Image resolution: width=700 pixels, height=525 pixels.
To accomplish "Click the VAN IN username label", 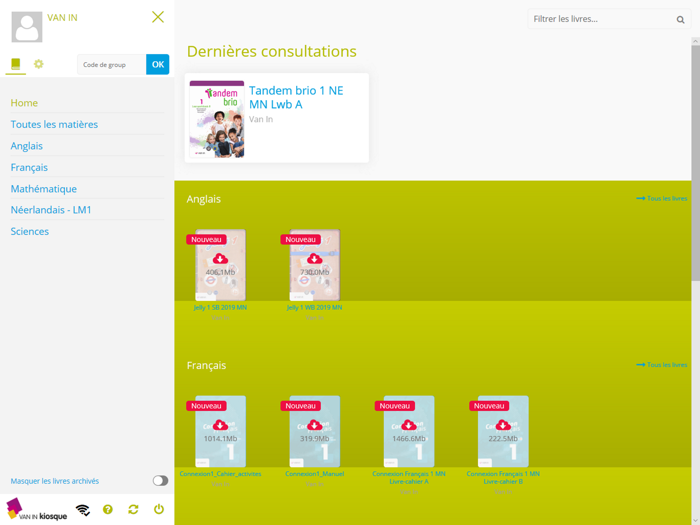I will (62, 17).
